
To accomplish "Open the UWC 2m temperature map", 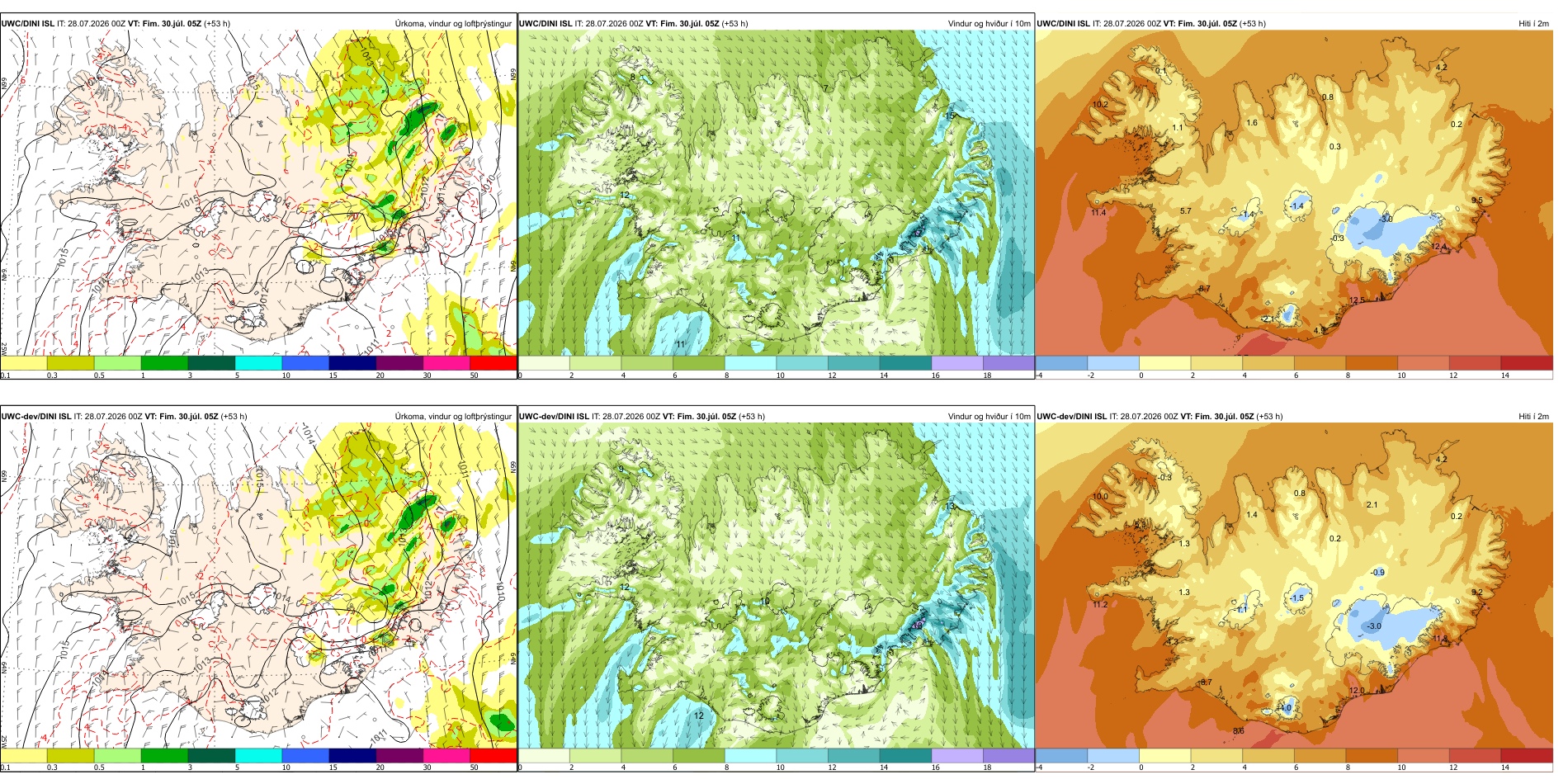I will (x=1294, y=193).
